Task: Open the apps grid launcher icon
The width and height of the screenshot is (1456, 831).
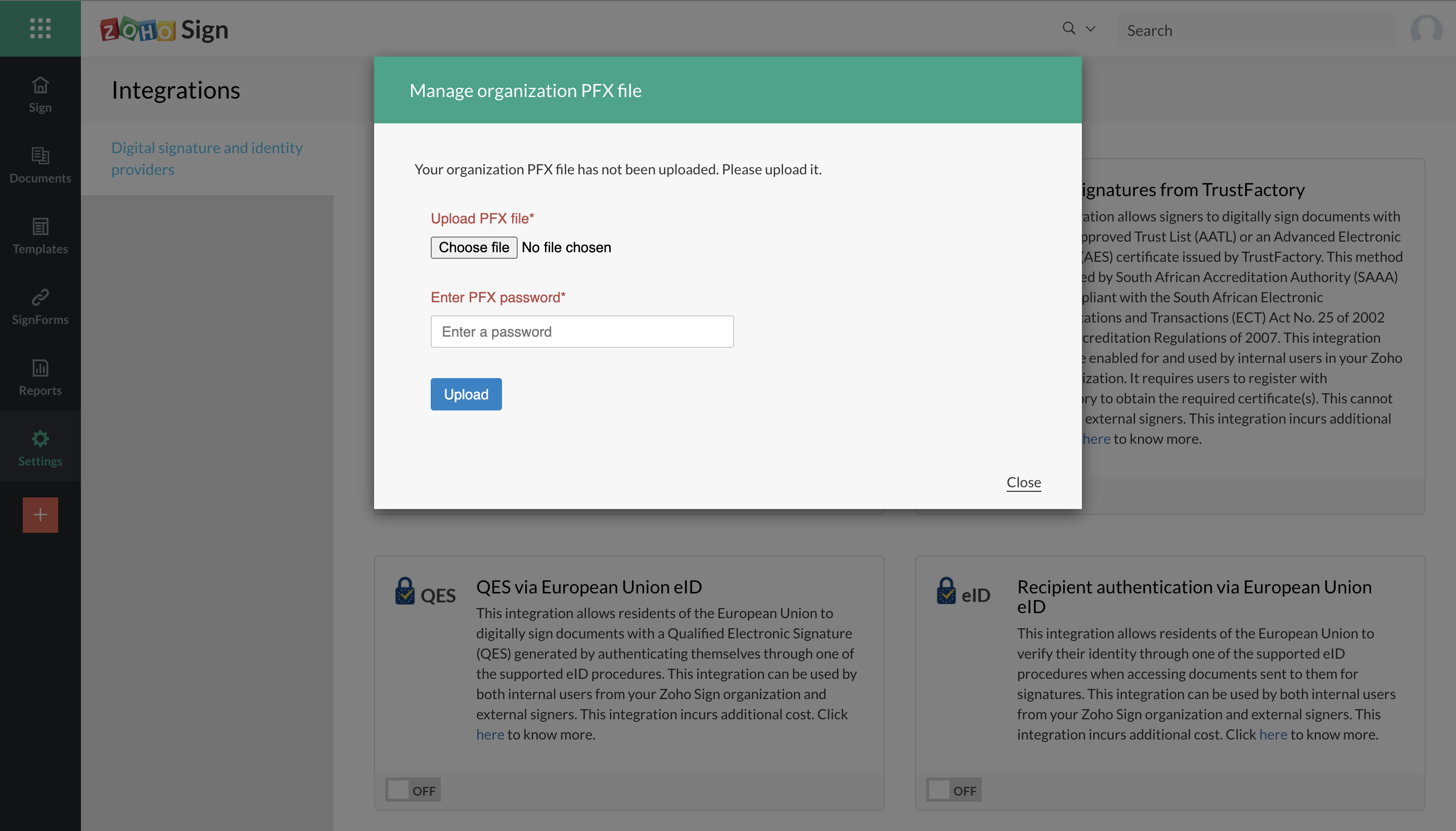Action: tap(40, 28)
